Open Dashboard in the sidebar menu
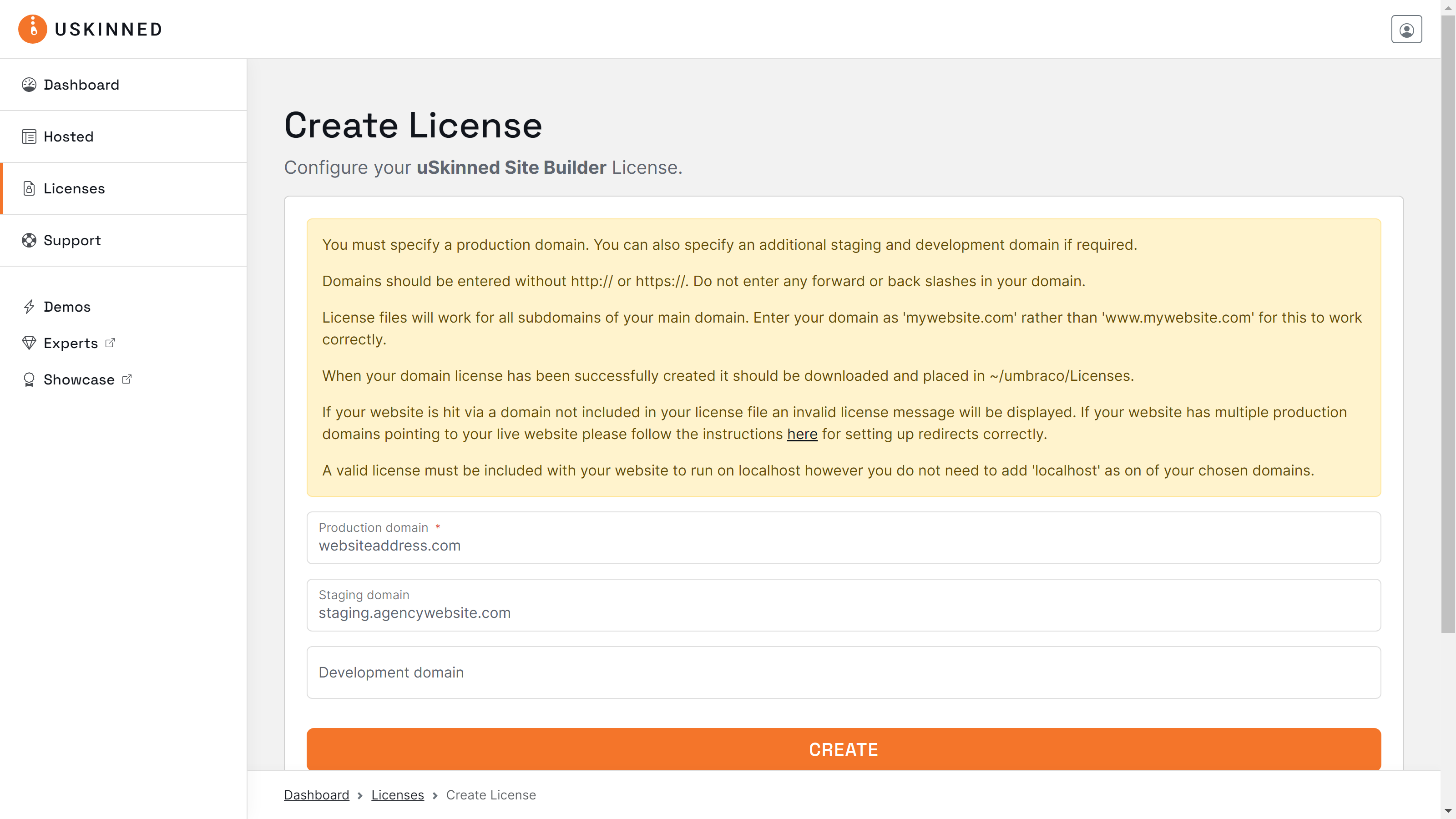The width and height of the screenshot is (1456, 819). tap(123, 85)
